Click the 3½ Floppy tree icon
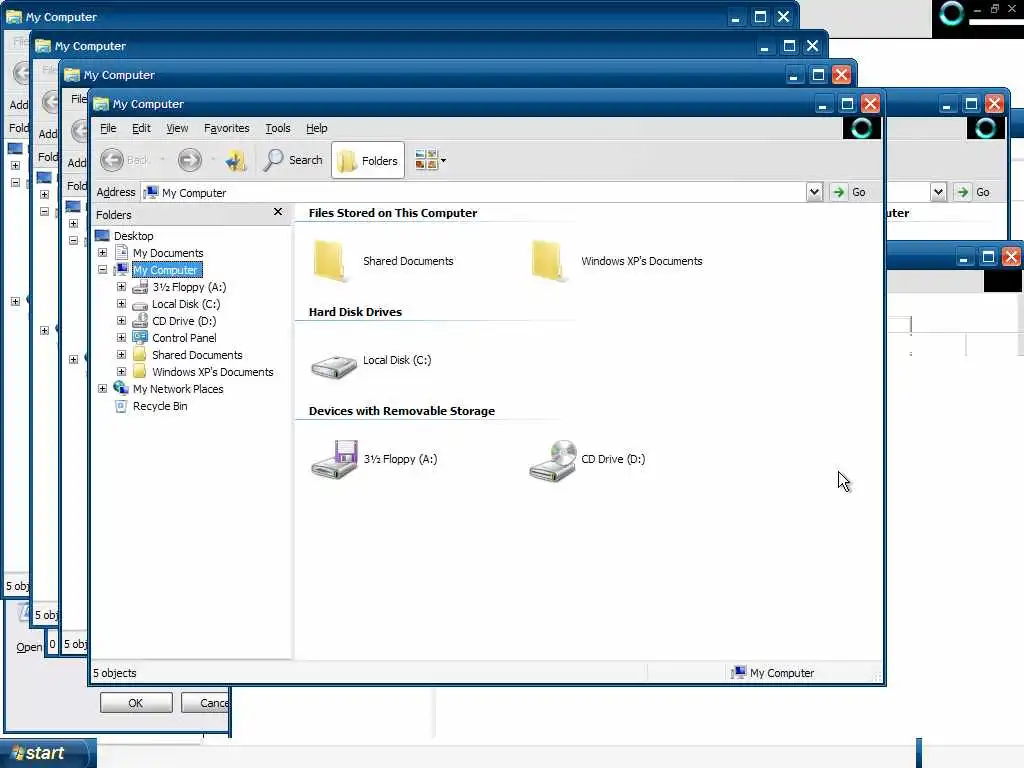This screenshot has height=768, width=1024. pos(140,287)
